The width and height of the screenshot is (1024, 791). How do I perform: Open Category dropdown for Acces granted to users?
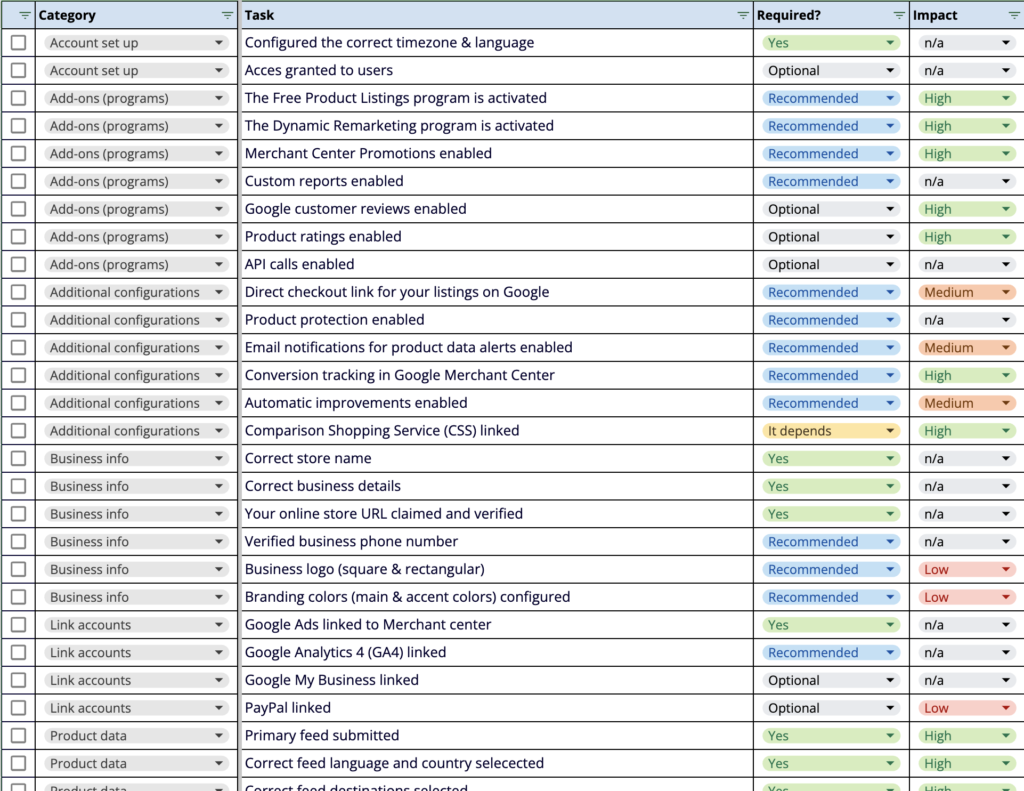(x=219, y=71)
